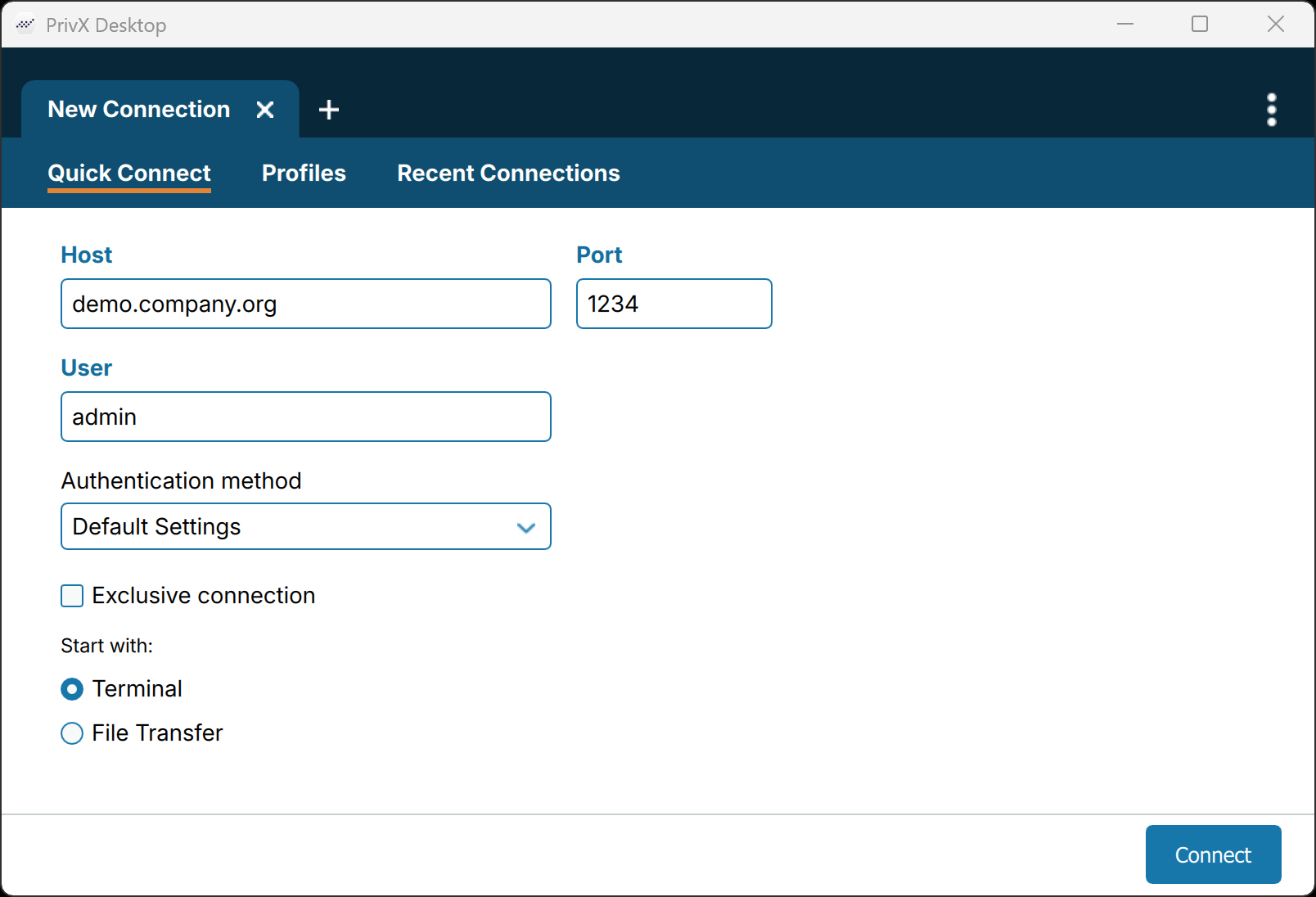Switch to the Profiles tab

pos(303,173)
